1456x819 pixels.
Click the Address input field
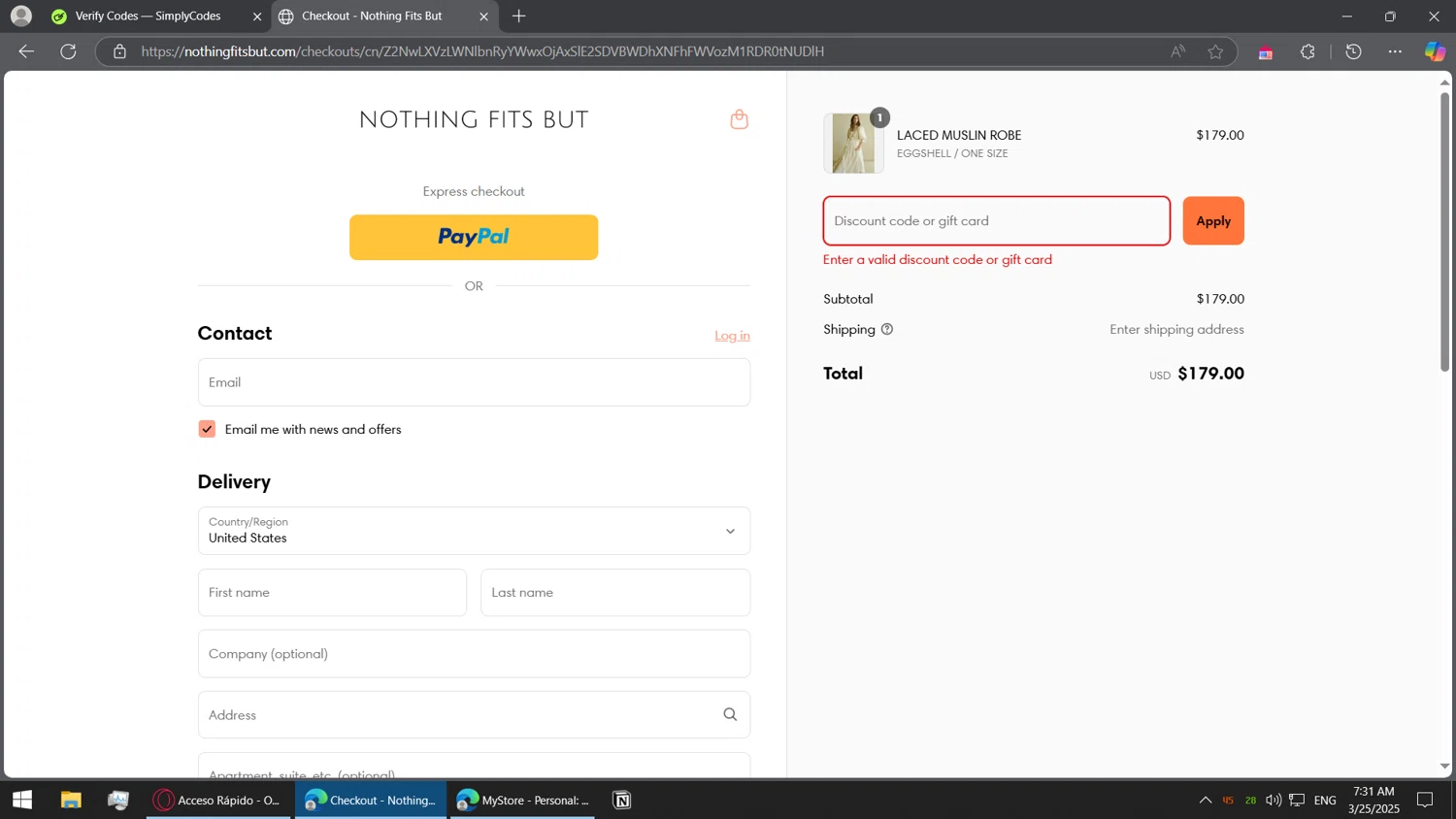tap(474, 714)
